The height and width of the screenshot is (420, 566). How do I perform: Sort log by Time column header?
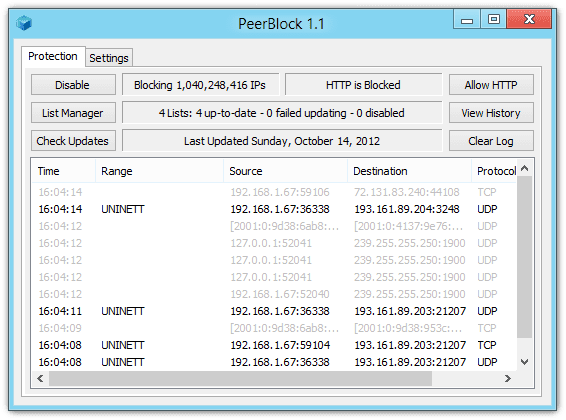click(64, 171)
